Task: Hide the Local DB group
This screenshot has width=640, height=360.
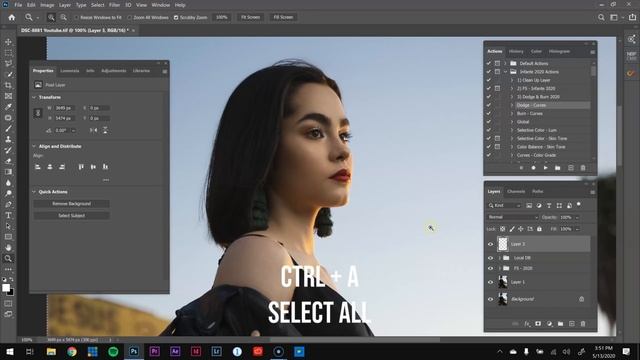Action: point(491,258)
